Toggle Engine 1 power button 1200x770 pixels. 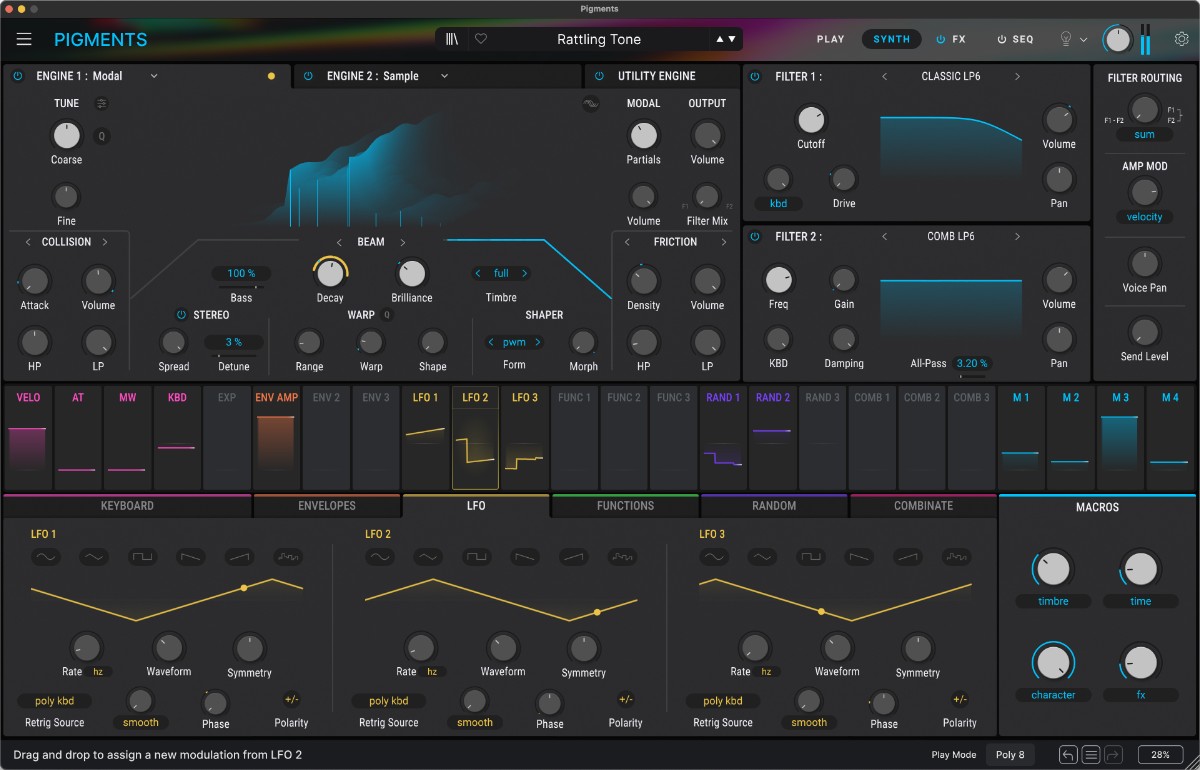[18, 76]
